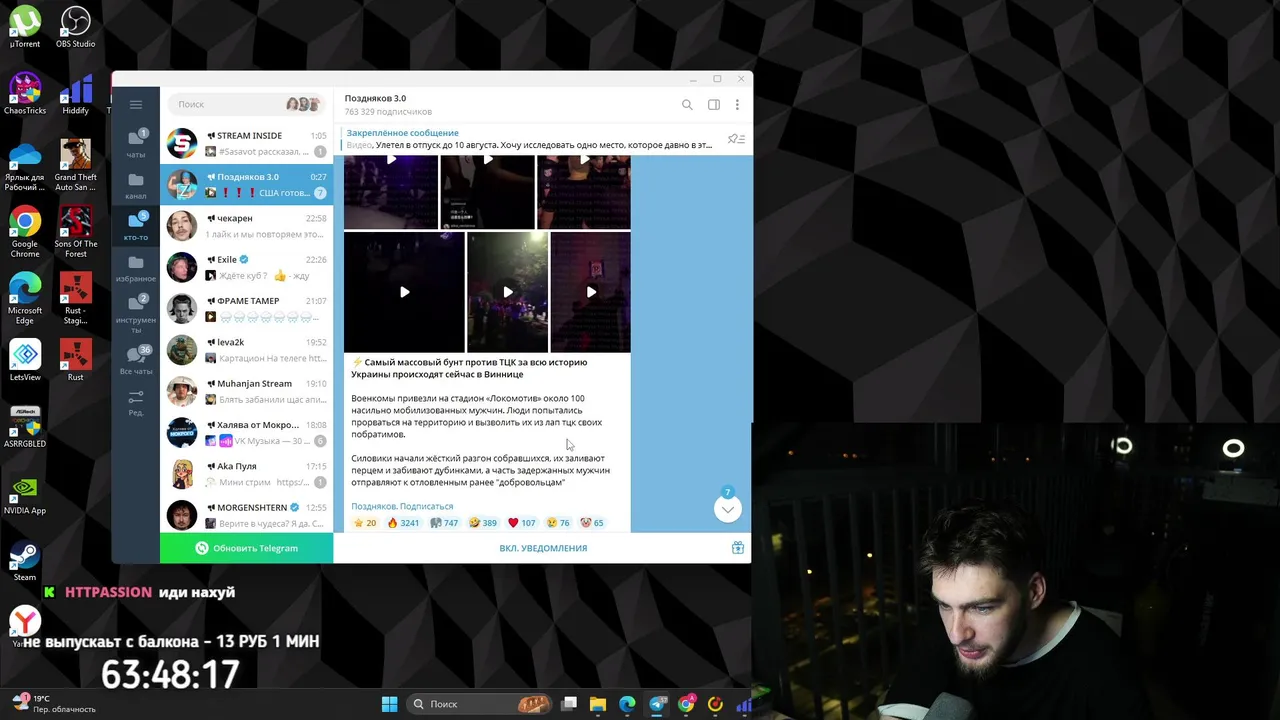Open the 'Поздняков 3.0' channel header title

375,98
